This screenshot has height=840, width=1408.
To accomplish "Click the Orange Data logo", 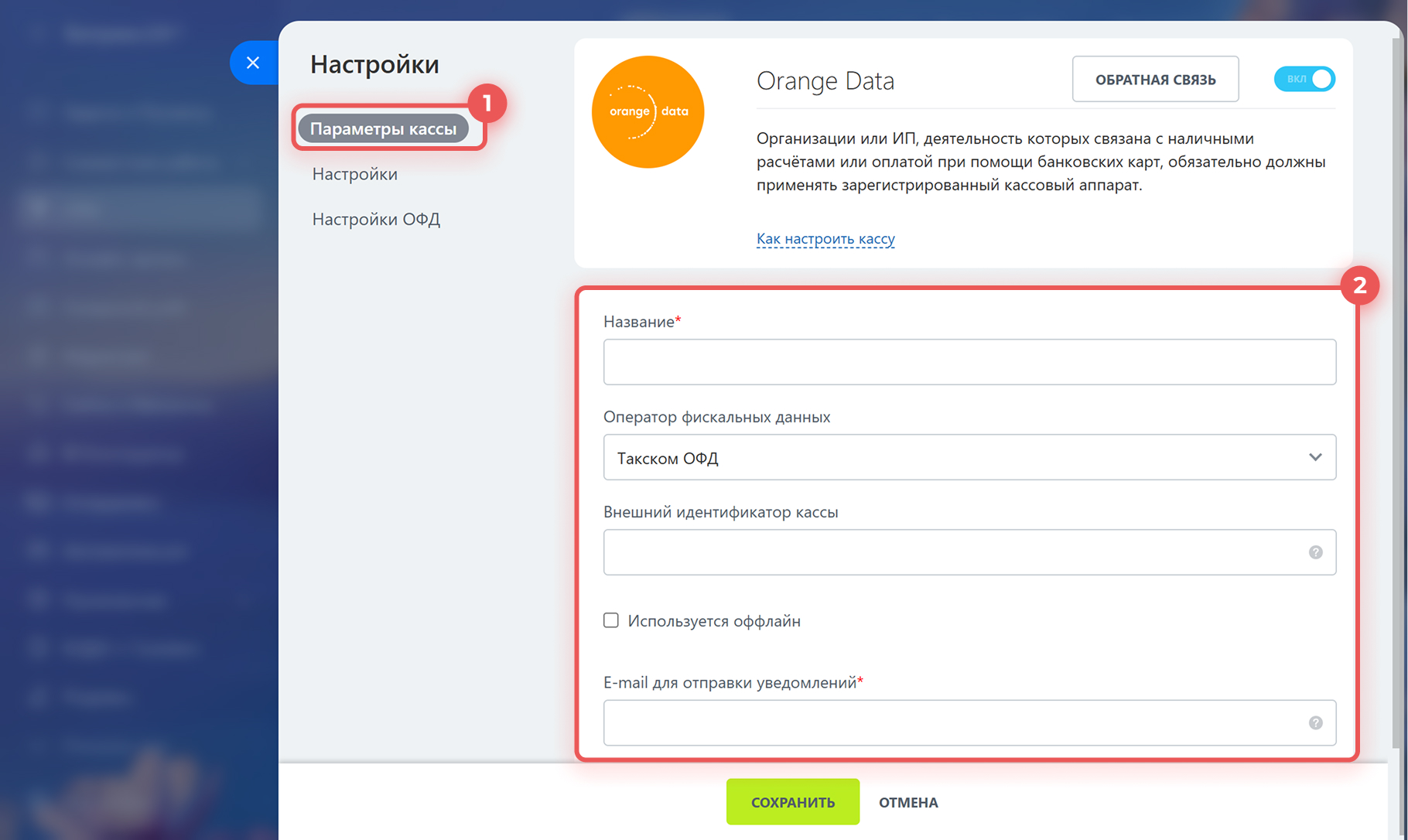I will click(648, 111).
